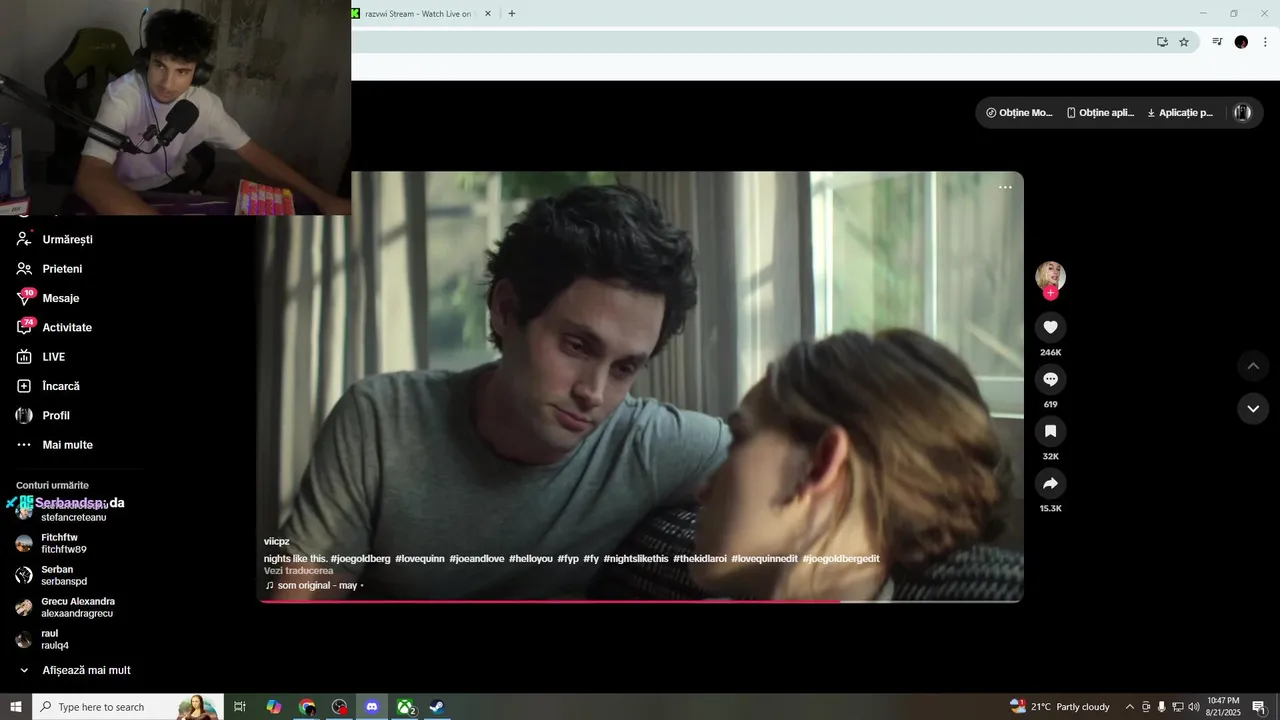The image size is (1280, 720).
Task: Click the Activitate icon with badge 74
Action: tap(25, 327)
